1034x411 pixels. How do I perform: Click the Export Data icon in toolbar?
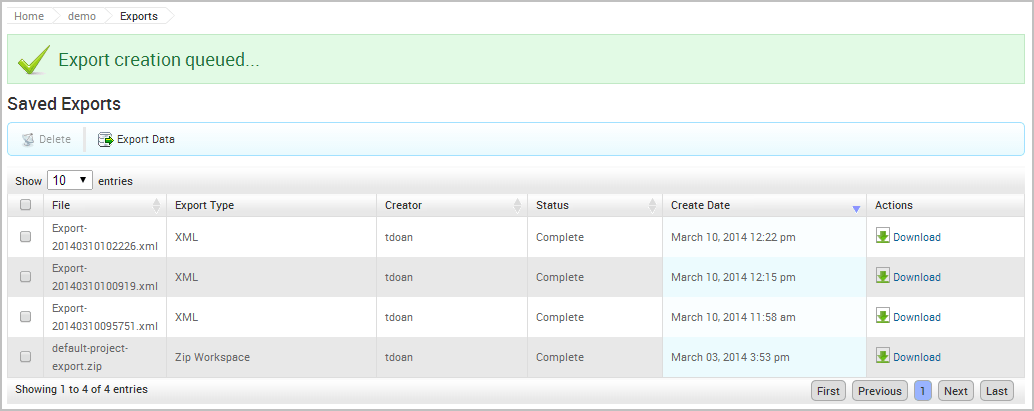(105, 140)
